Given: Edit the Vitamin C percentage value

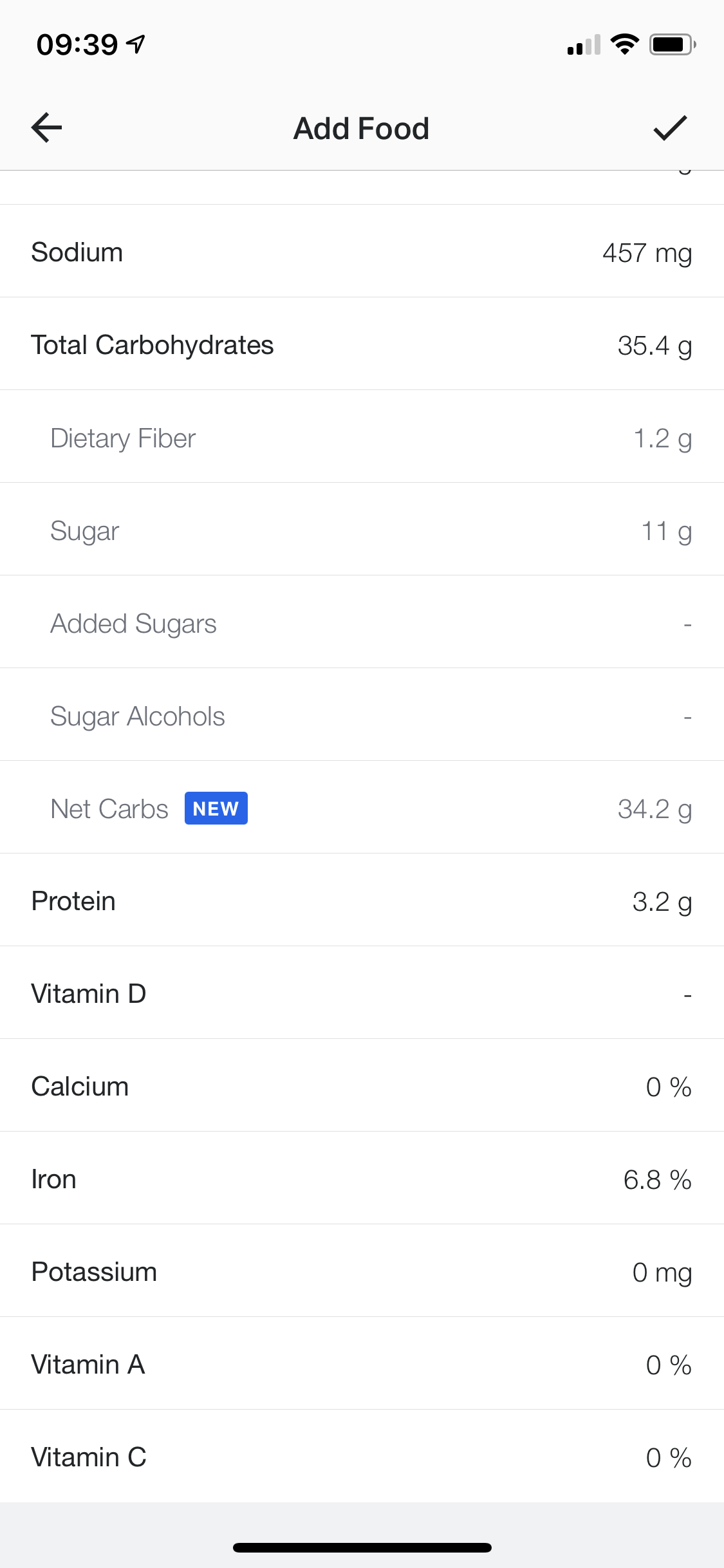Looking at the screenshot, I should coord(669,1457).
